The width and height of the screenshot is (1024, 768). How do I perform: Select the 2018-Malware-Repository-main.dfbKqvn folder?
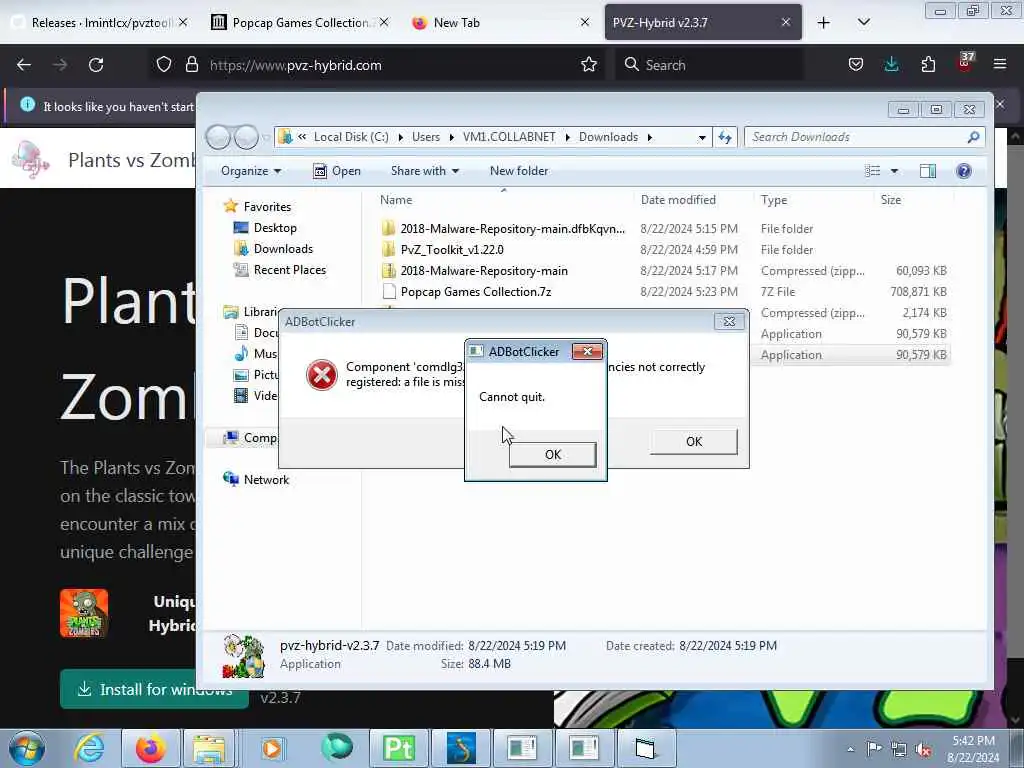pos(512,229)
